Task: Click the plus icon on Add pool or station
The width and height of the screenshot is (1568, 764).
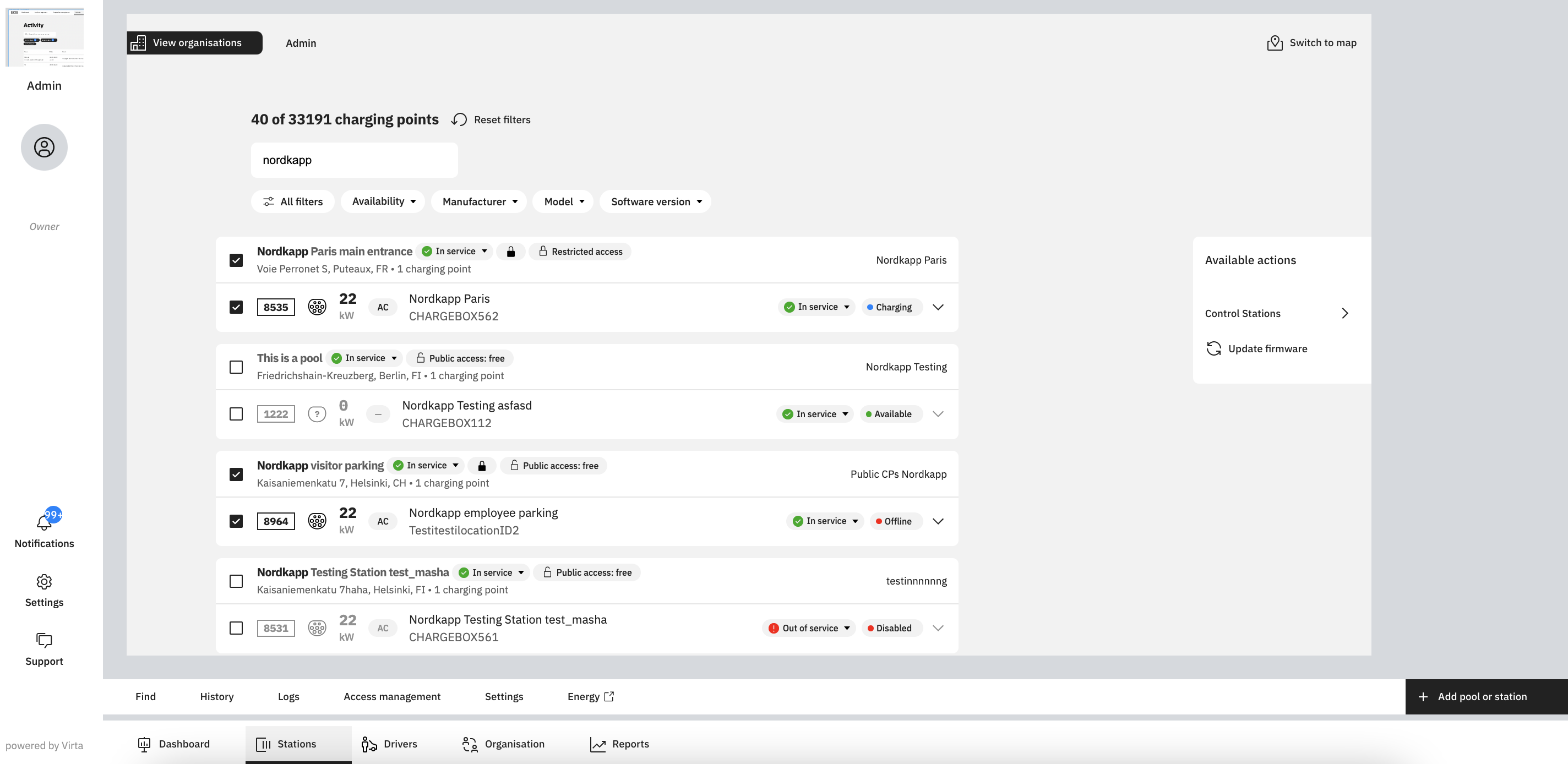Action: 1423,696
